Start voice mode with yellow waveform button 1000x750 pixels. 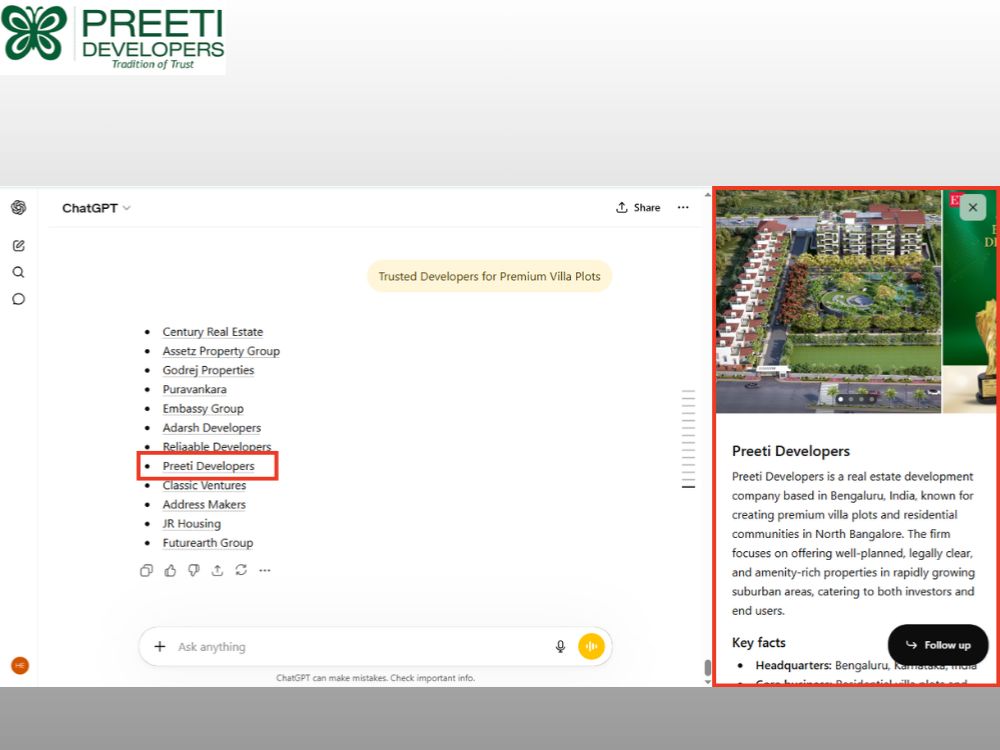pyautogui.click(x=592, y=646)
